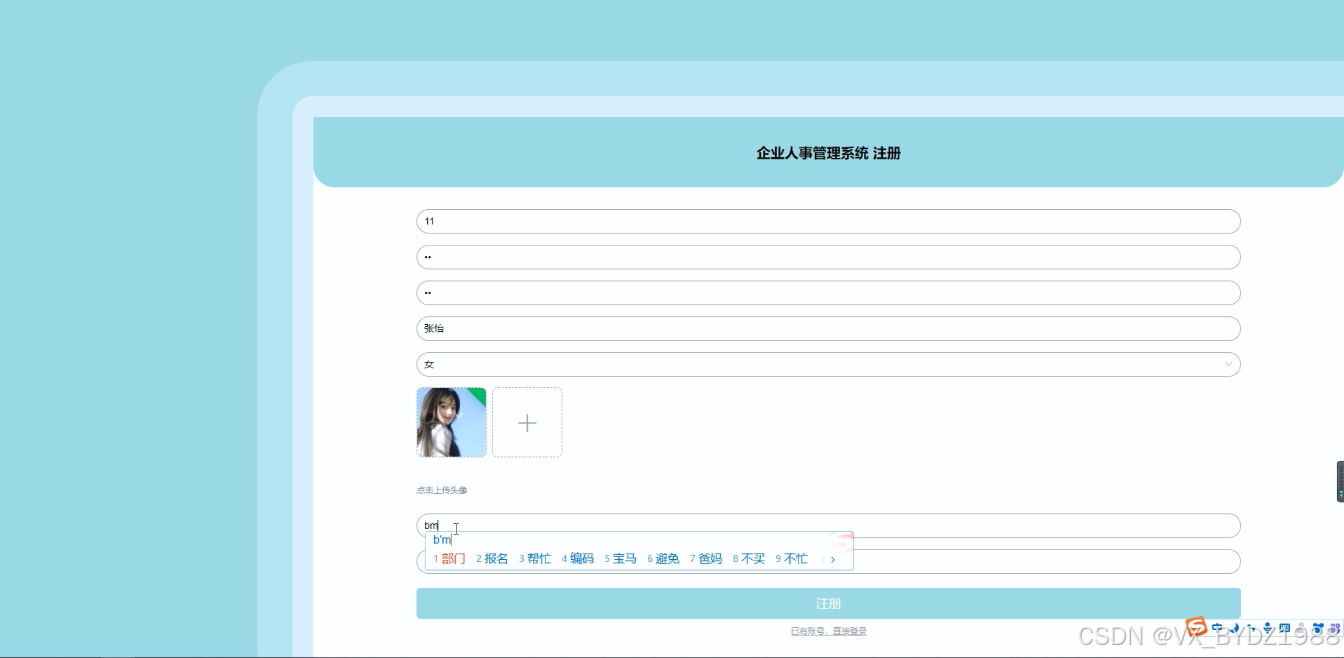Click the Sogou S logo in IME toolbar
Screen dimensions: 1344x658
[1196, 626]
